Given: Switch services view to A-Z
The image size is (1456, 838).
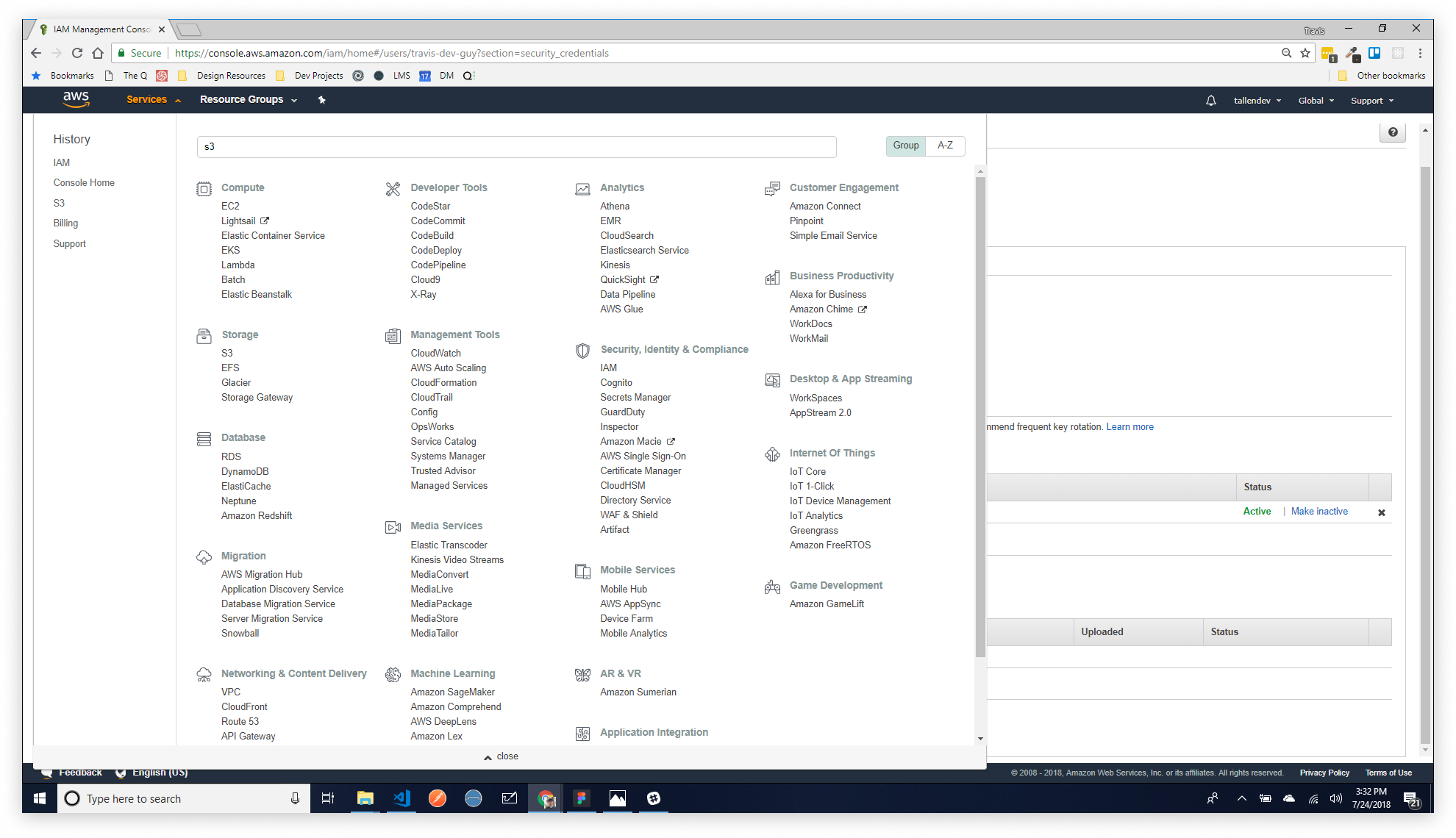Looking at the screenshot, I should click(945, 146).
